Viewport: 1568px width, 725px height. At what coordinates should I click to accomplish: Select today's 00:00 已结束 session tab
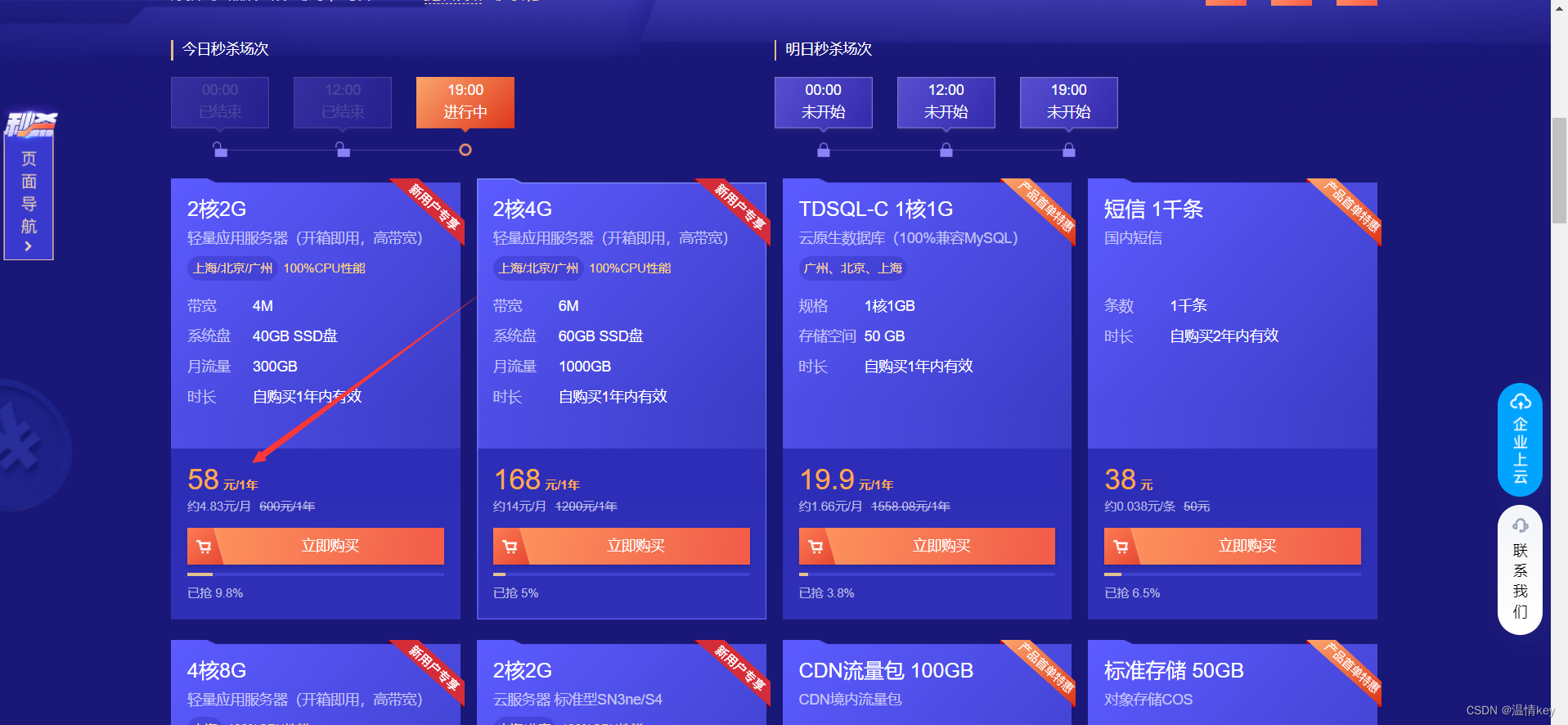coord(220,102)
